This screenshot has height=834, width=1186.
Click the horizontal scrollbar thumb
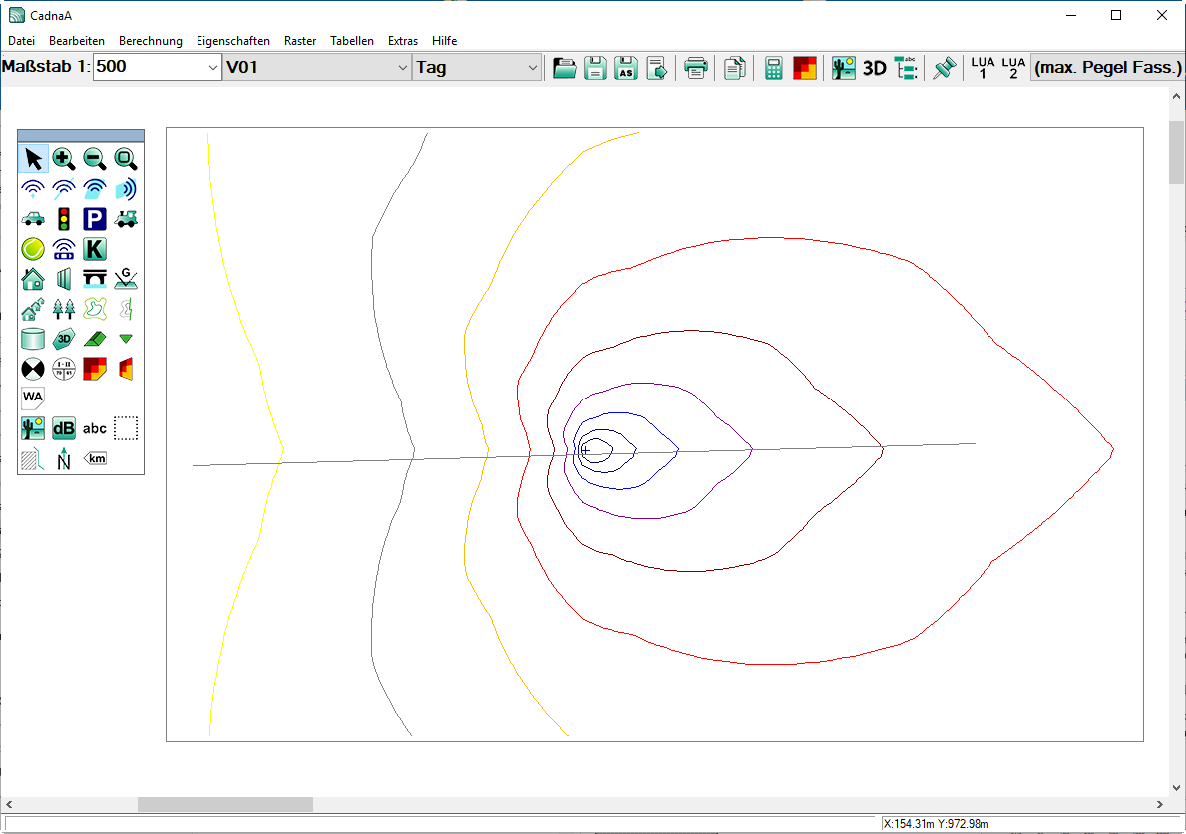click(x=225, y=805)
